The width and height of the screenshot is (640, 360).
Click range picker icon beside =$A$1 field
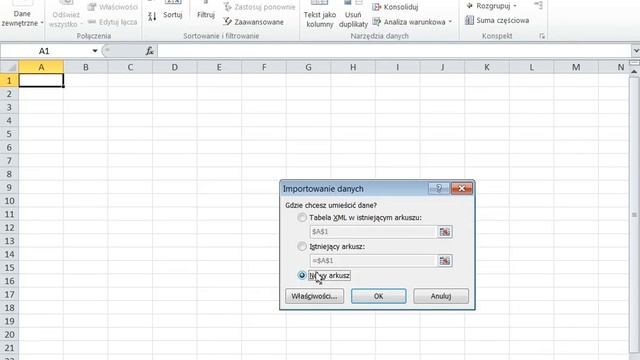pyautogui.click(x=444, y=260)
